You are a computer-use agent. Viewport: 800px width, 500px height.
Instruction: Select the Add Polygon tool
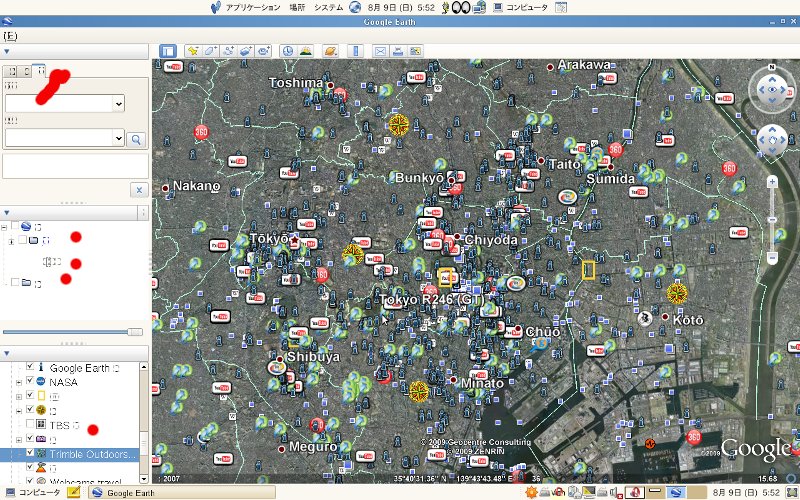pyautogui.click(x=211, y=51)
